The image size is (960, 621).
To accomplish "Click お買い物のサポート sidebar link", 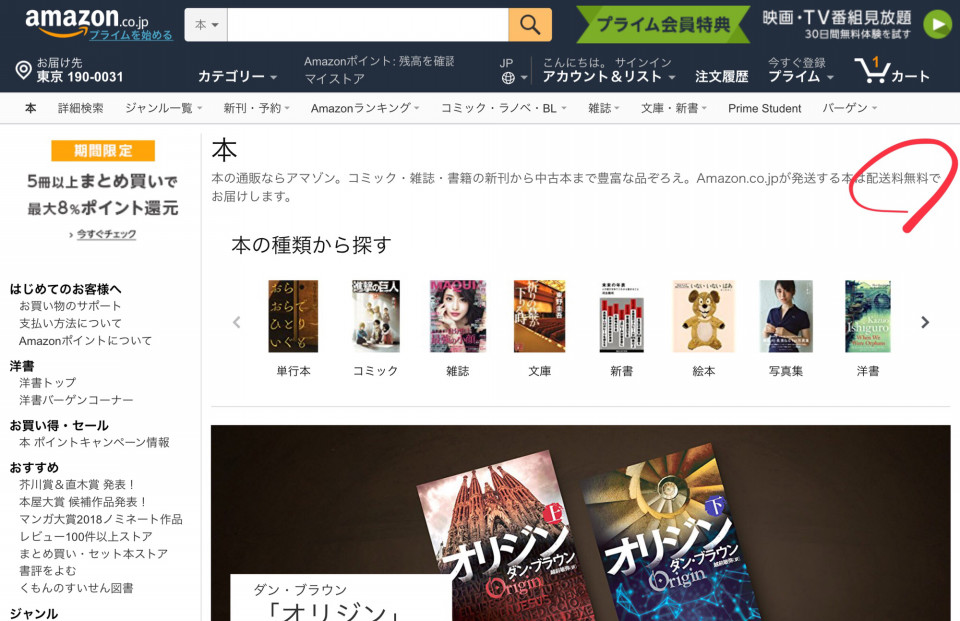I will (x=70, y=306).
